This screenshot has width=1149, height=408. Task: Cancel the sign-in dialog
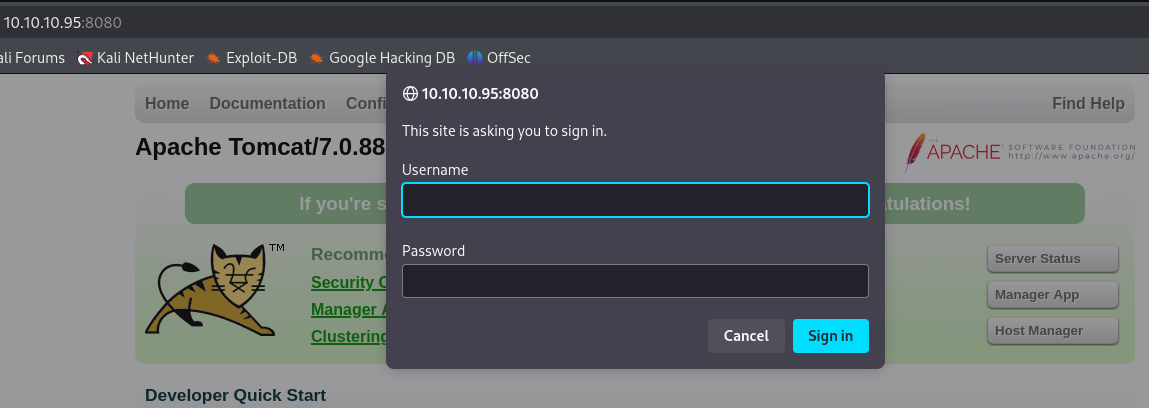point(746,336)
